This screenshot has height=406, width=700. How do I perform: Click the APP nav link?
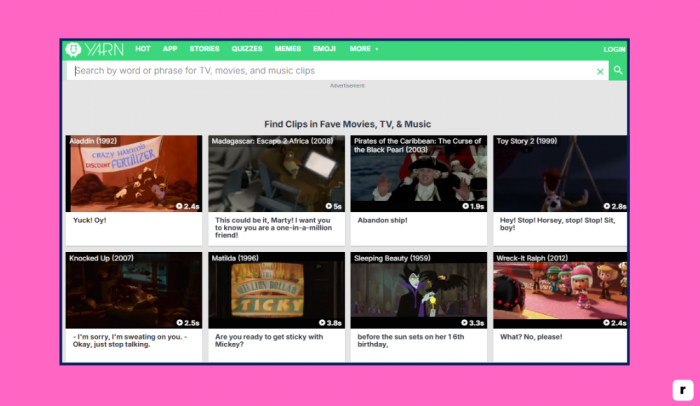coord(170,49)
